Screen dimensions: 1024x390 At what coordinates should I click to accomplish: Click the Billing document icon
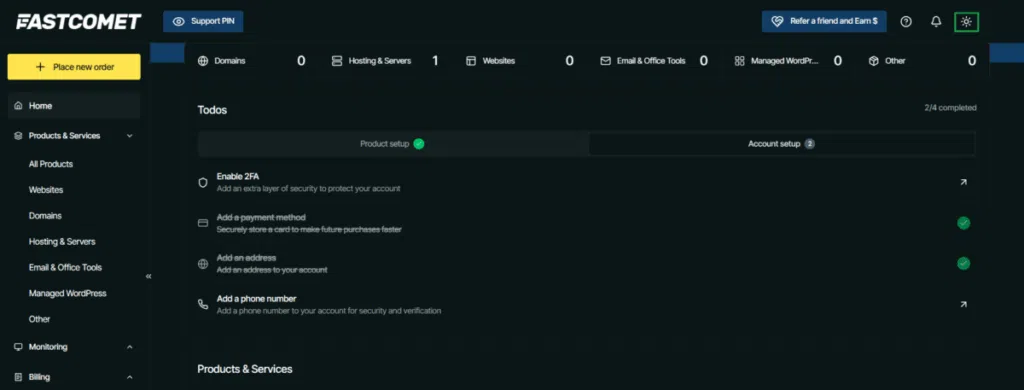click(18, 377)
